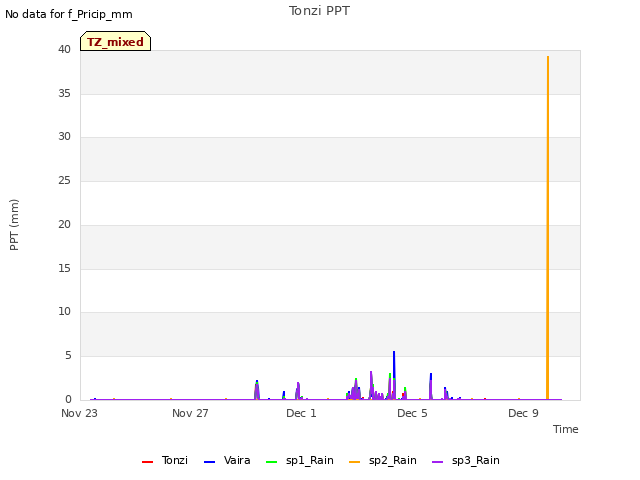Click the Nov 27 x-axis tick label
The height and width of the screenshot is (480, 640).
[190, 413]
